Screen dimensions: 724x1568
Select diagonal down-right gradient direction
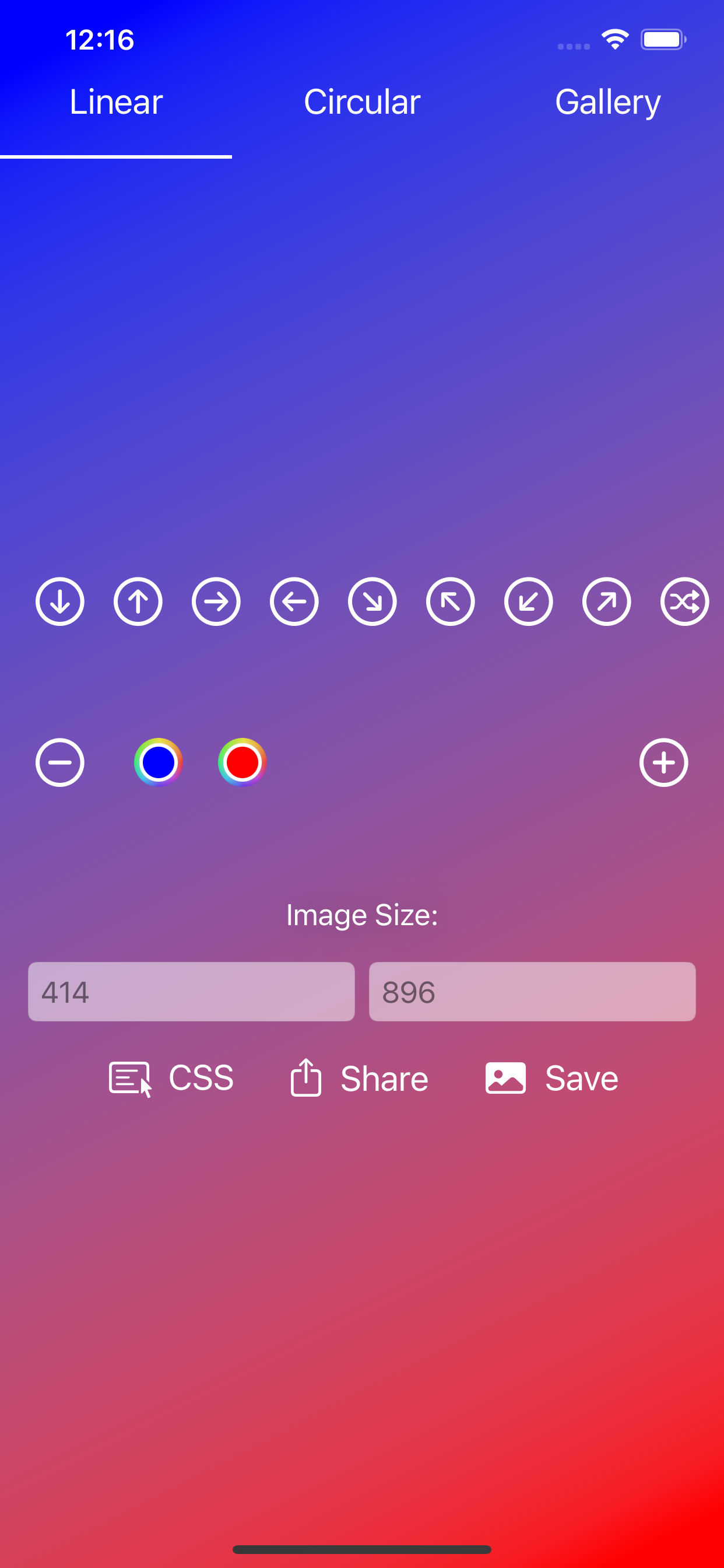372,601
